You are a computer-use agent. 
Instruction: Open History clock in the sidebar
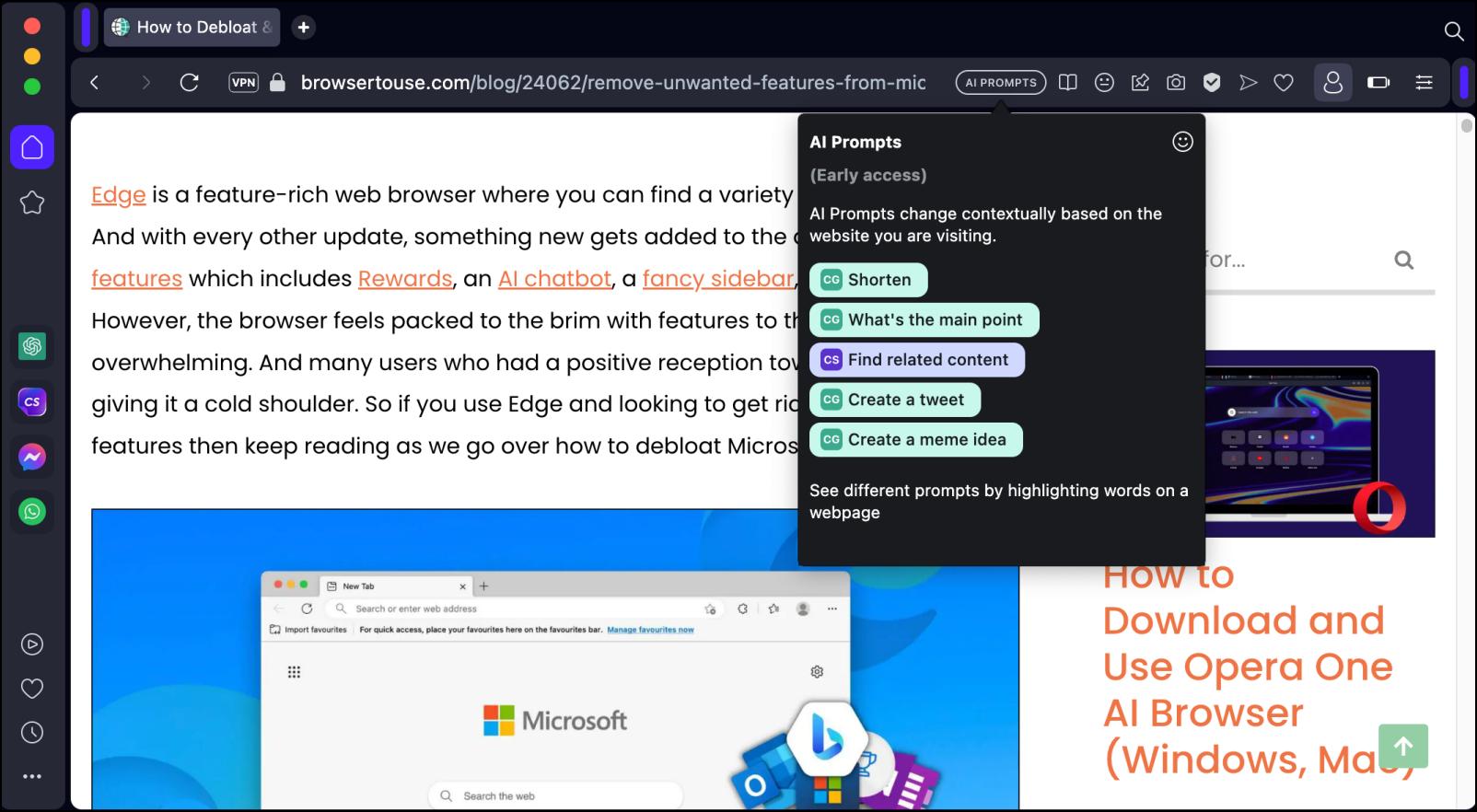[32, 733]
